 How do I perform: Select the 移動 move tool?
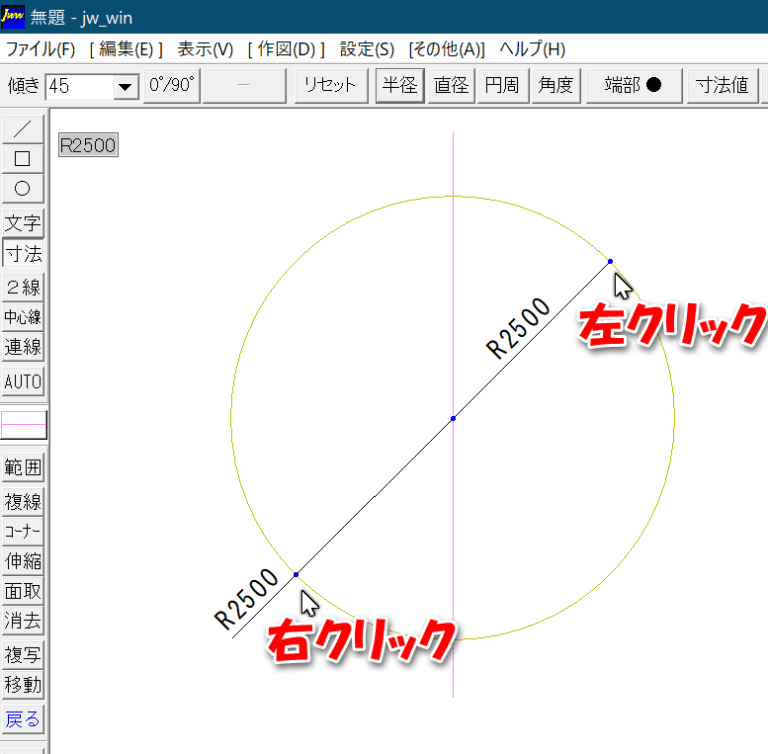pyautogui.click(x=23, y=685)
